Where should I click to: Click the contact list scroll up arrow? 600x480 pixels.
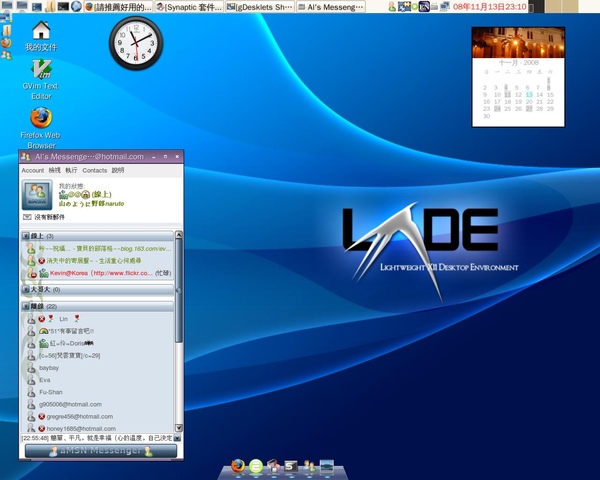[x=179, y=235]
